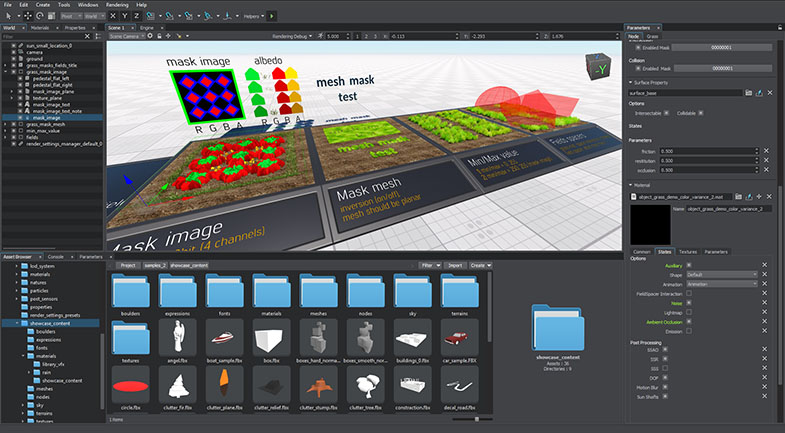
Task: Open the World coordinate space dropdown
Action: (x=94, y=16)
